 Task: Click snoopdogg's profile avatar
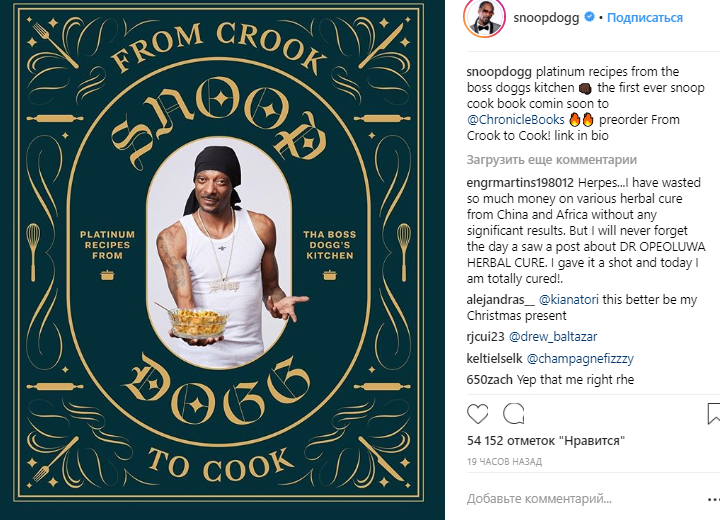(484, 18)
